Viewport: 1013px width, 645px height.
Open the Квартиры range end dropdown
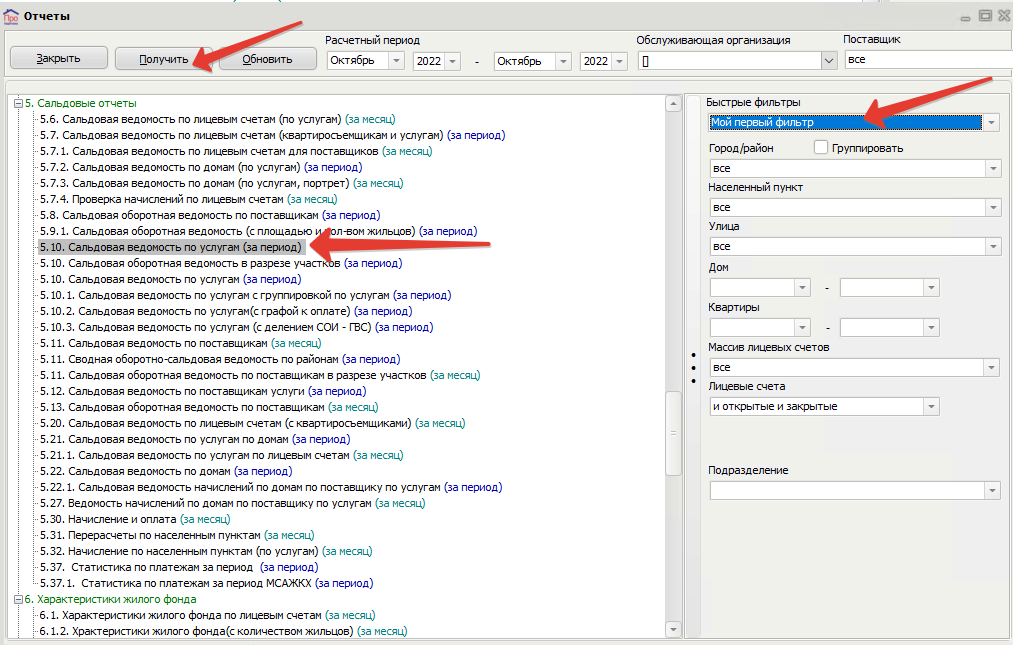(x=931, y=328)
